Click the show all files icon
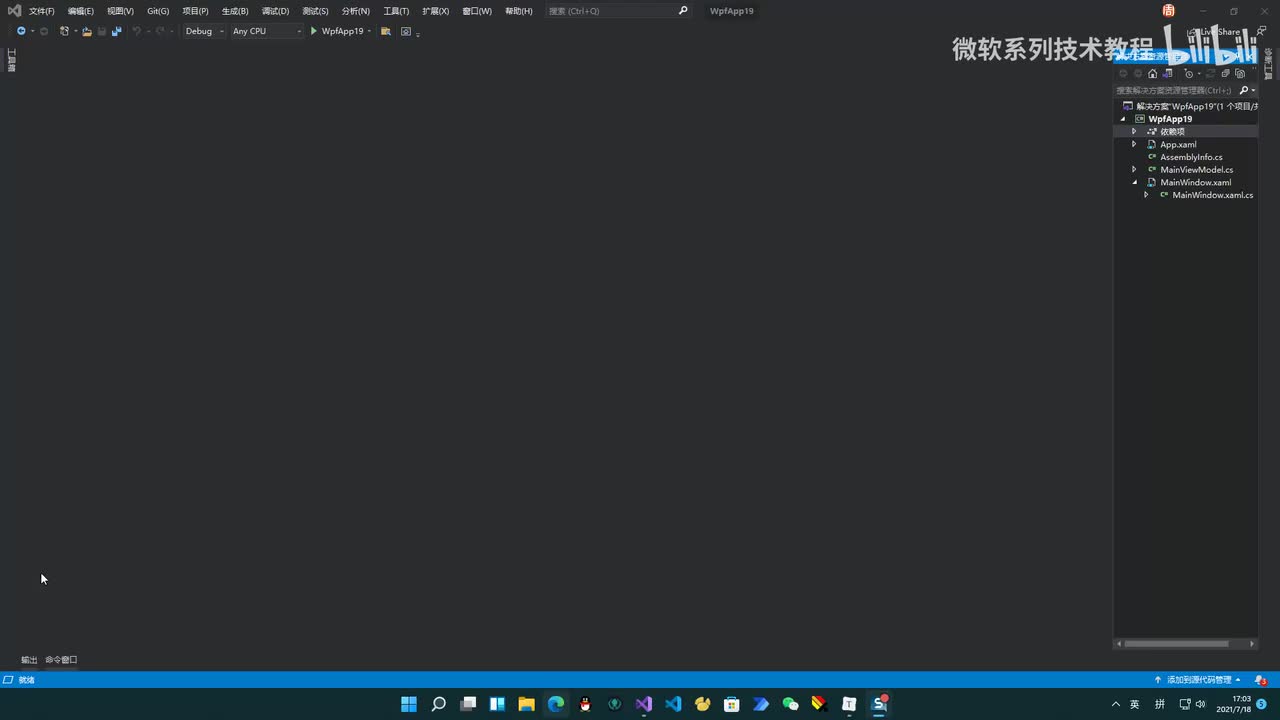 pos(1240,73)
